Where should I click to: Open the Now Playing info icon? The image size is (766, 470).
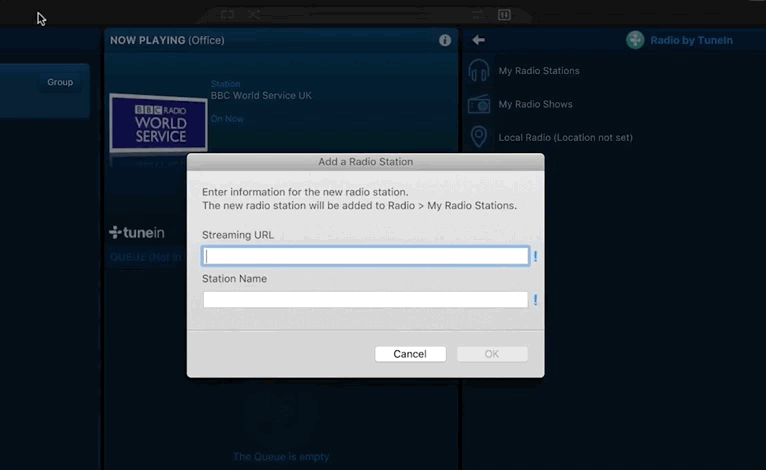click(445, 40)
